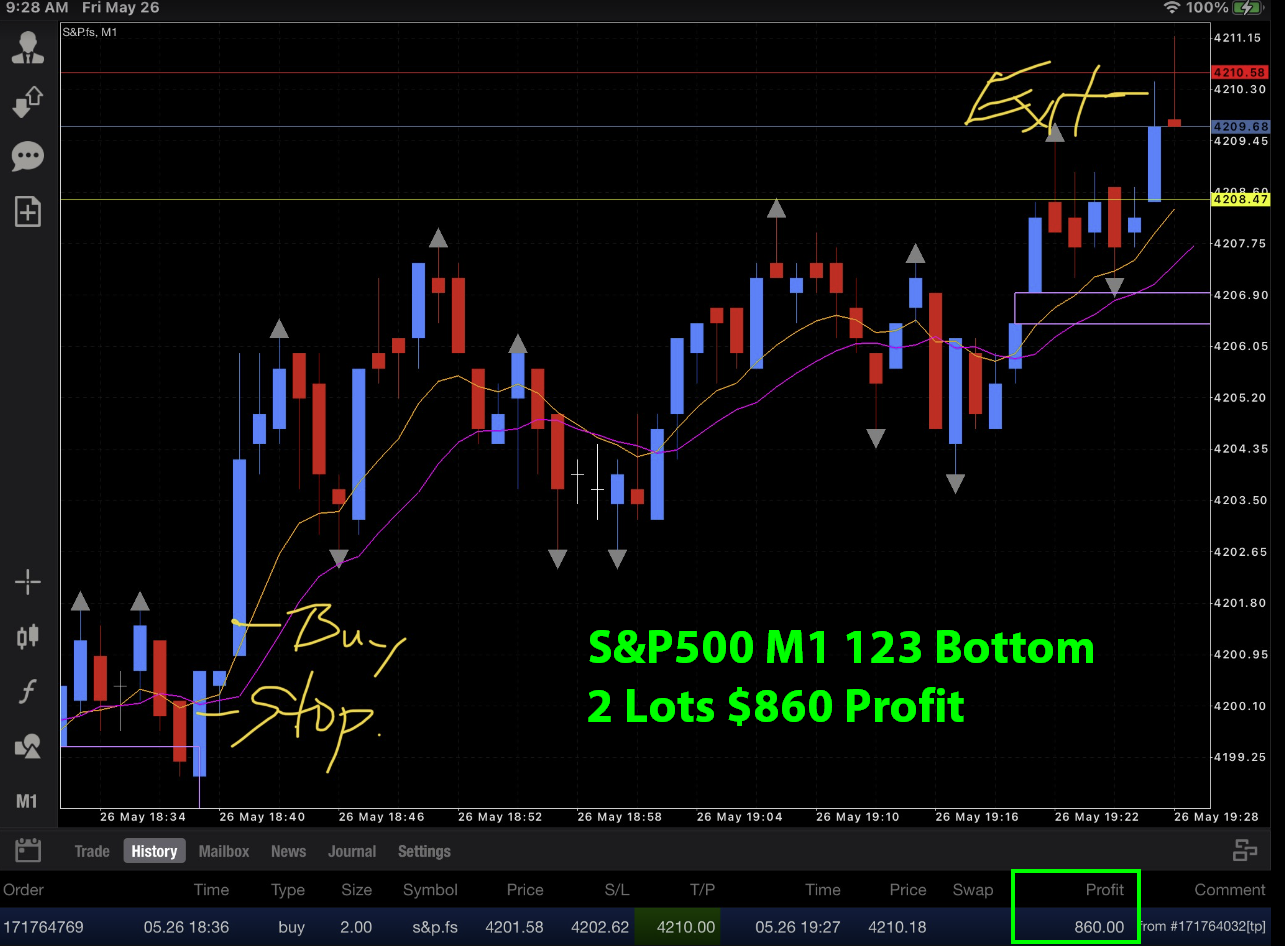
Task: Sort history by Comment column header
Action: [x=1230, y=889]
